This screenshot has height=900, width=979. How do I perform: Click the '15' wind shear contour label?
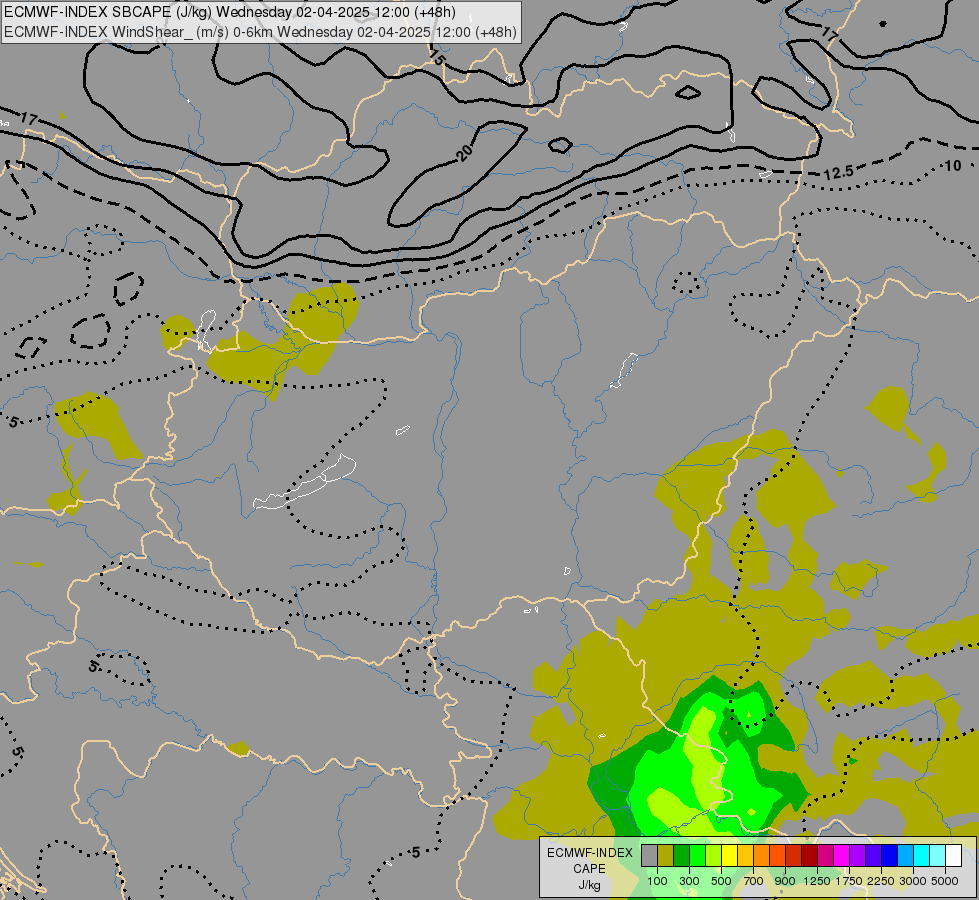(437, 59)
